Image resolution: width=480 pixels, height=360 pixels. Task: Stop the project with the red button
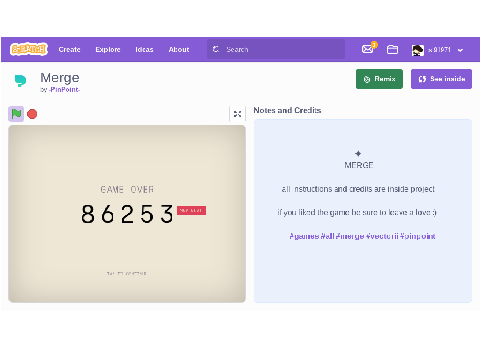[32, 114]
